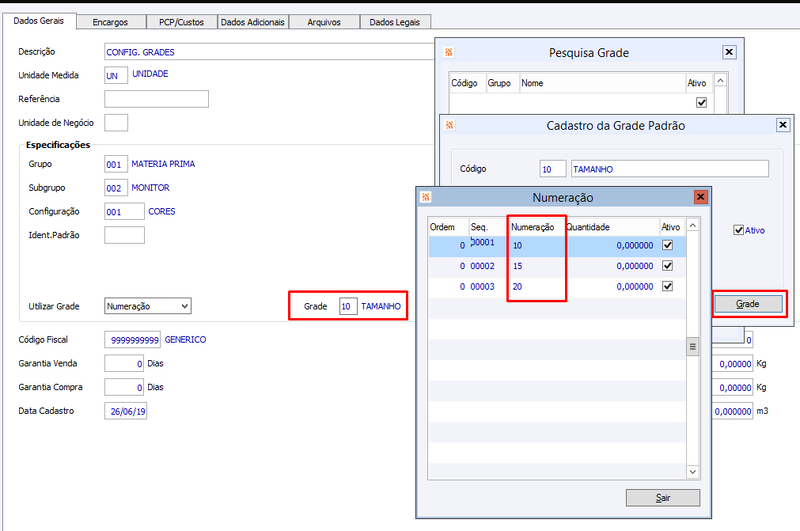
Task: Click the Código Fiscal field 9999999999
Action: tap(132, 340)
